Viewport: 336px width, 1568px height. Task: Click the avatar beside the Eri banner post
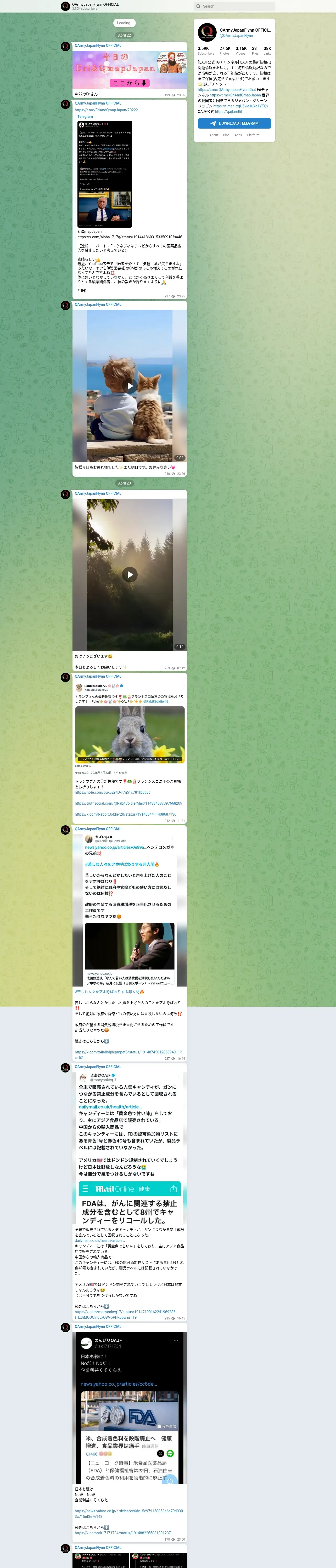pyautogui.click(x=65, y=46)
